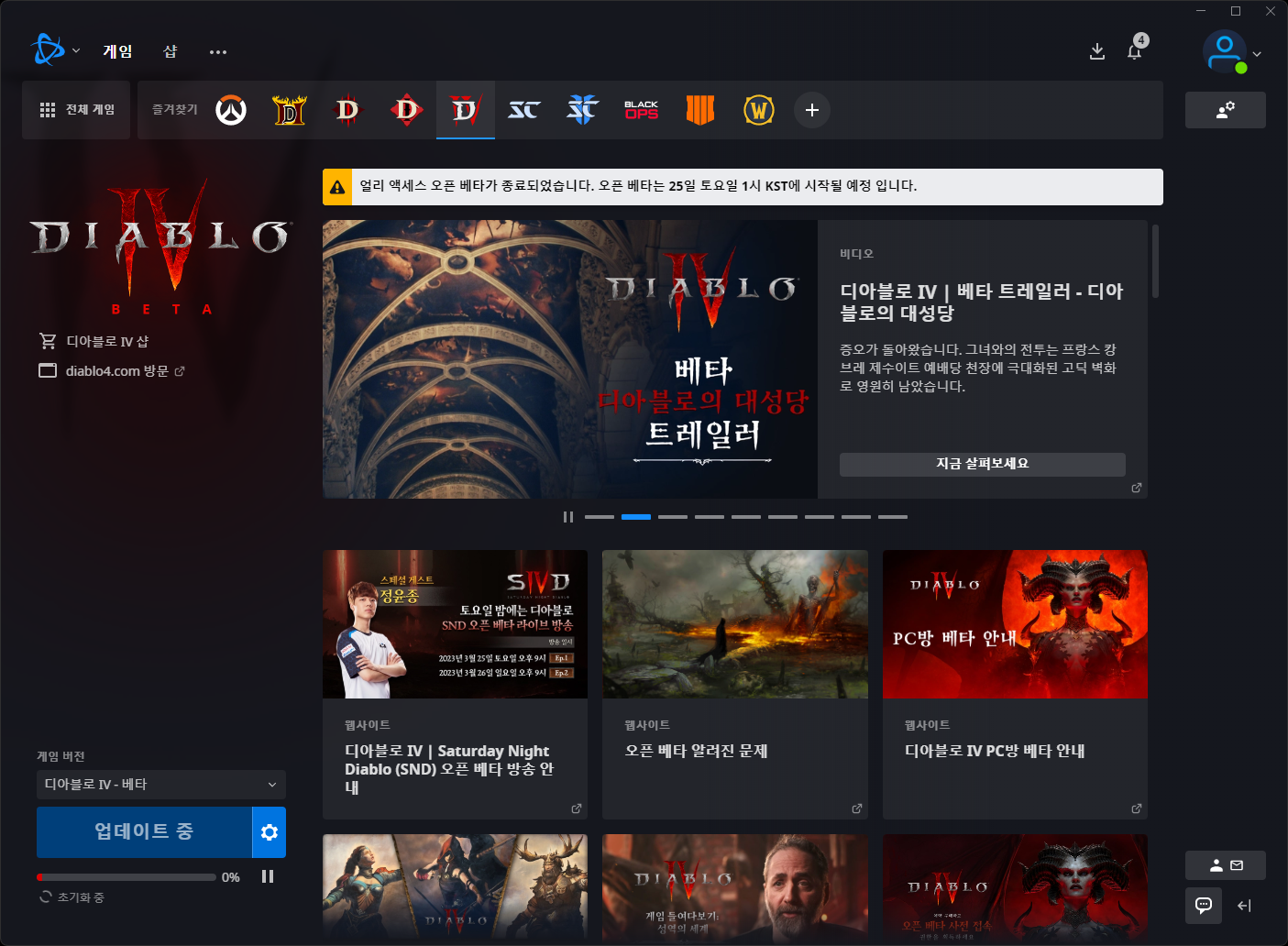Pause the update download
1288x946 pixels.
pyautogui.click(x=268, y=876)
